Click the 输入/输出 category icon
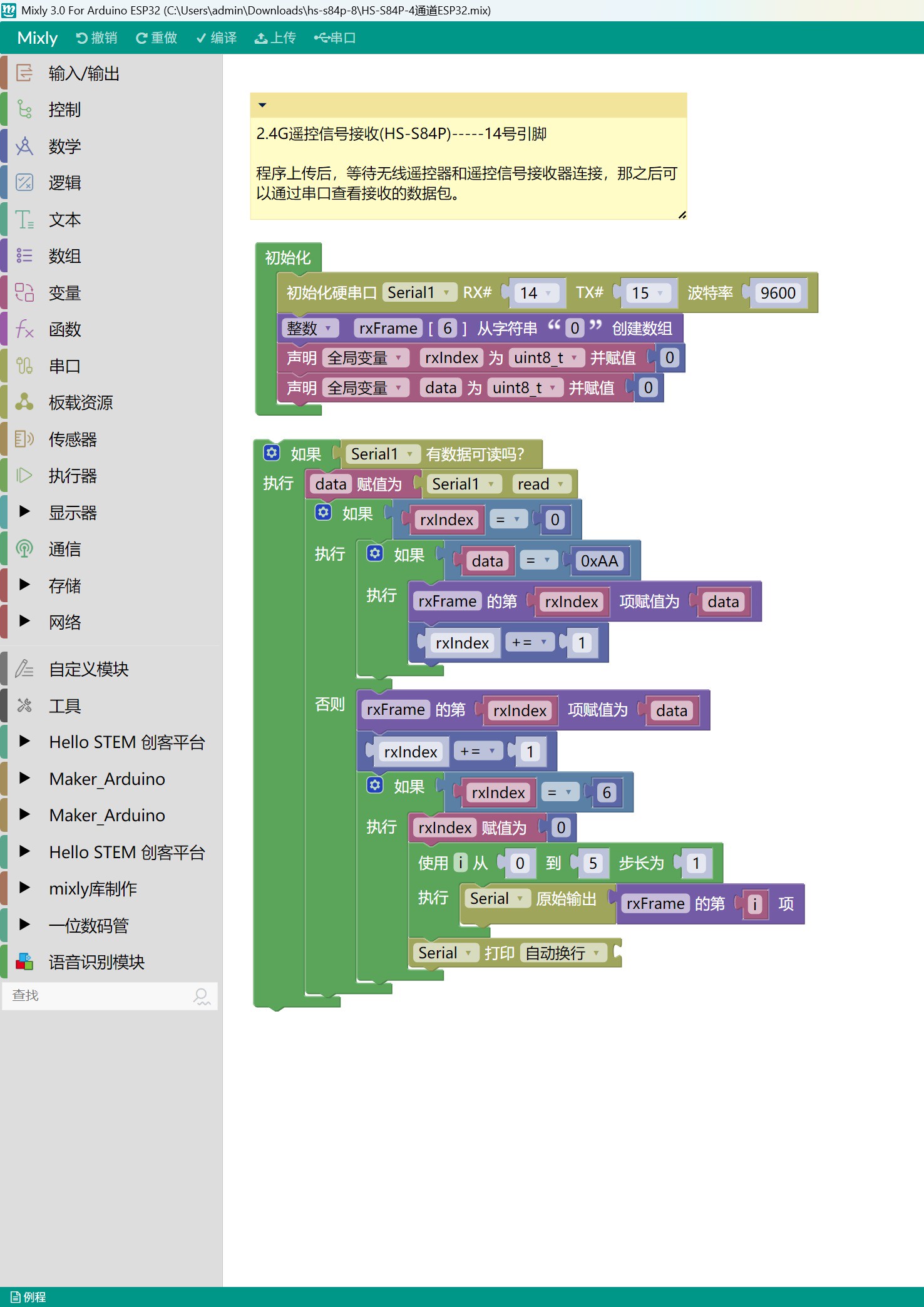This screenshot has width=924, height=1307. pyautogui.click(x=24, y=73)
